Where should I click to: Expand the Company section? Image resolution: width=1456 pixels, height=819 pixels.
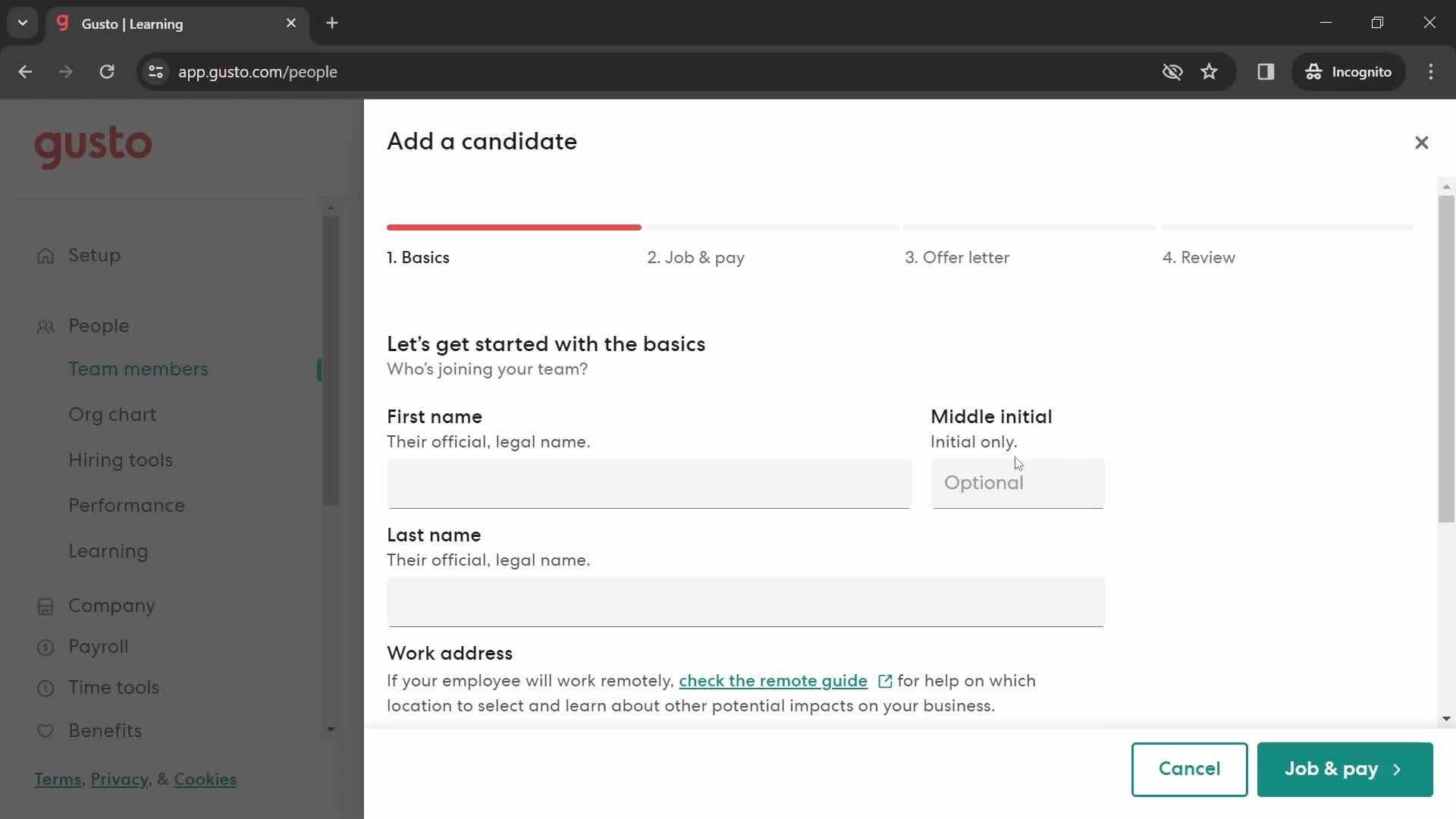click(111, 605)
